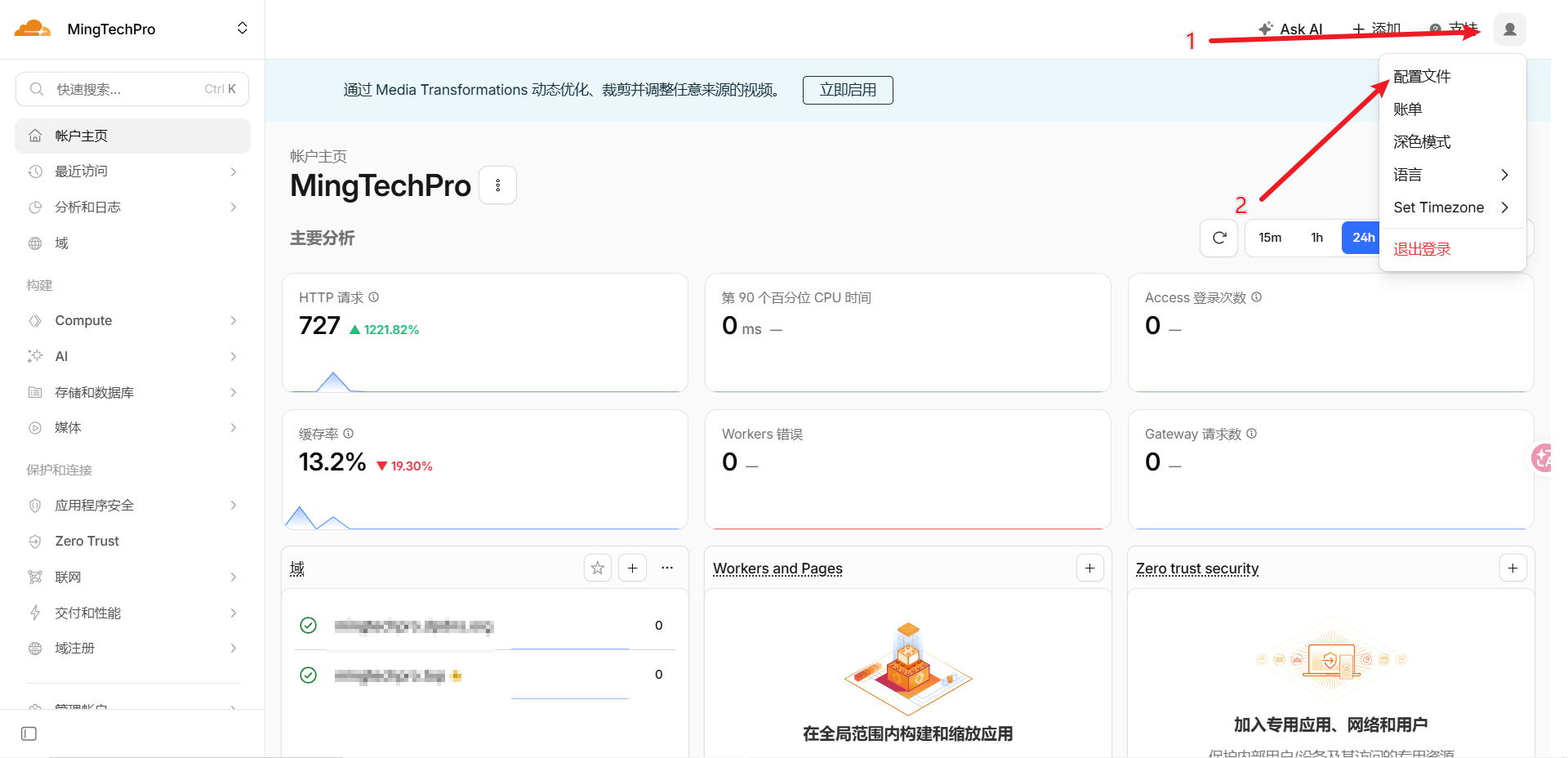The height and width of the screenshot is (758, 1568).
Task: Click the 立即启用 button in the banner
Action: (x=848, y=90)
